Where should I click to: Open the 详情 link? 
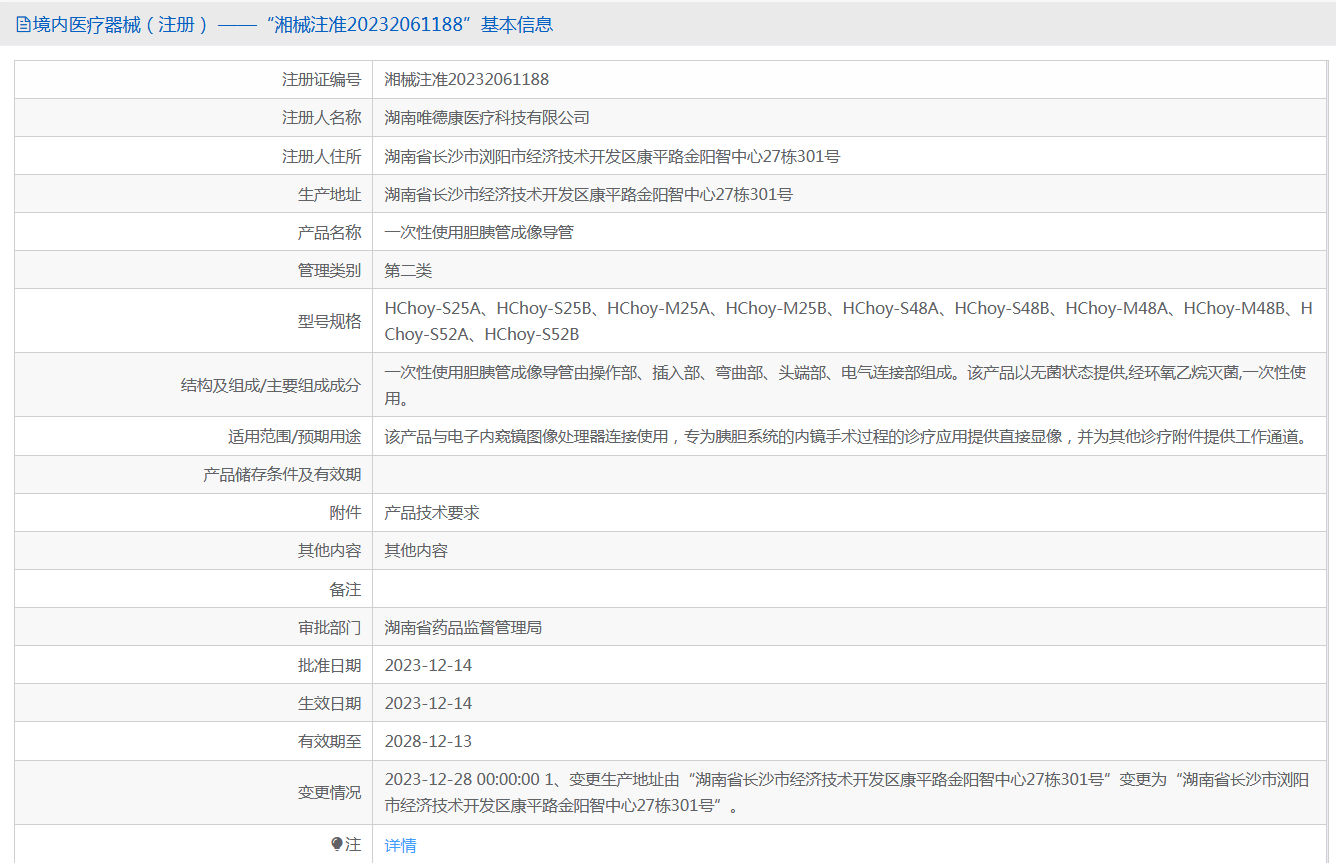[x=400, y=846]
